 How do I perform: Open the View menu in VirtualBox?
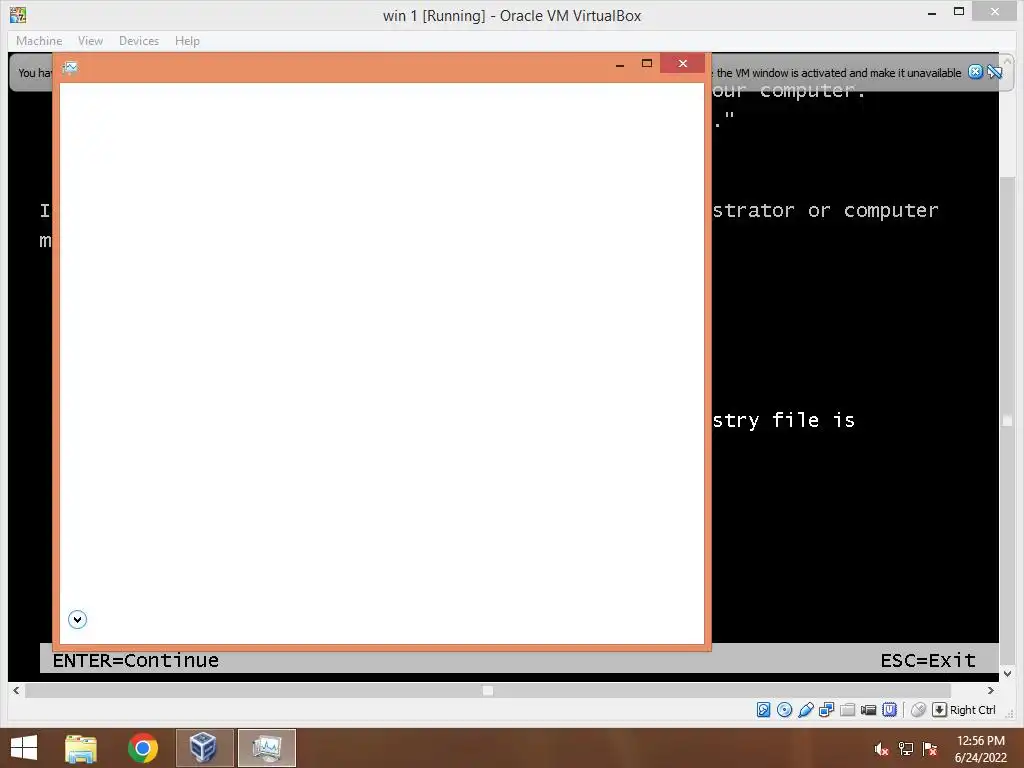pos(90,40)
